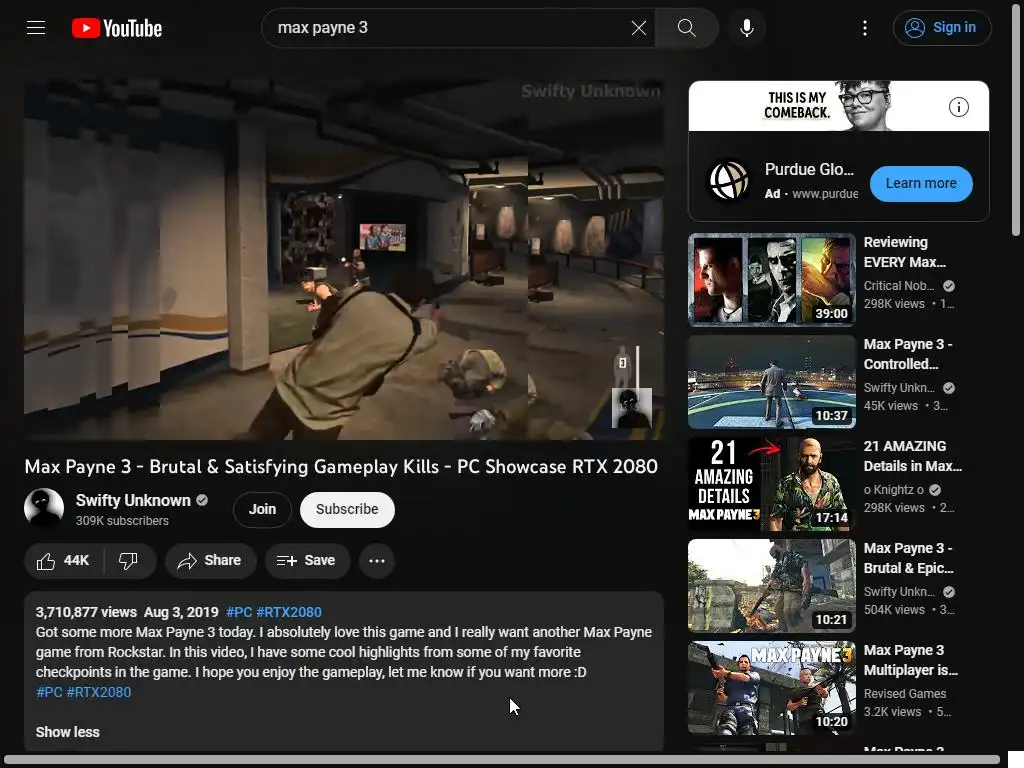The height and width of the screenshot is (768, 1024).
Task: Click title 'Reviewing EVERY Max...'
Action: click(904, 252)
